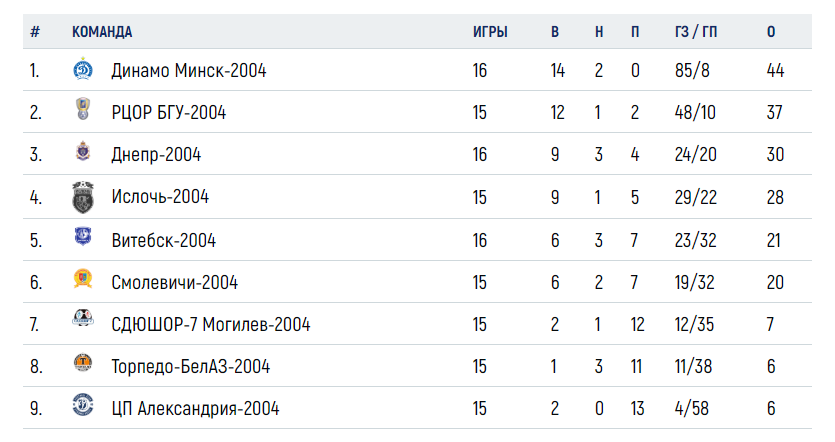Click the ЦП Александрия-2004 round logo
Screen dimensions: 835x442
tap(83, 405)
